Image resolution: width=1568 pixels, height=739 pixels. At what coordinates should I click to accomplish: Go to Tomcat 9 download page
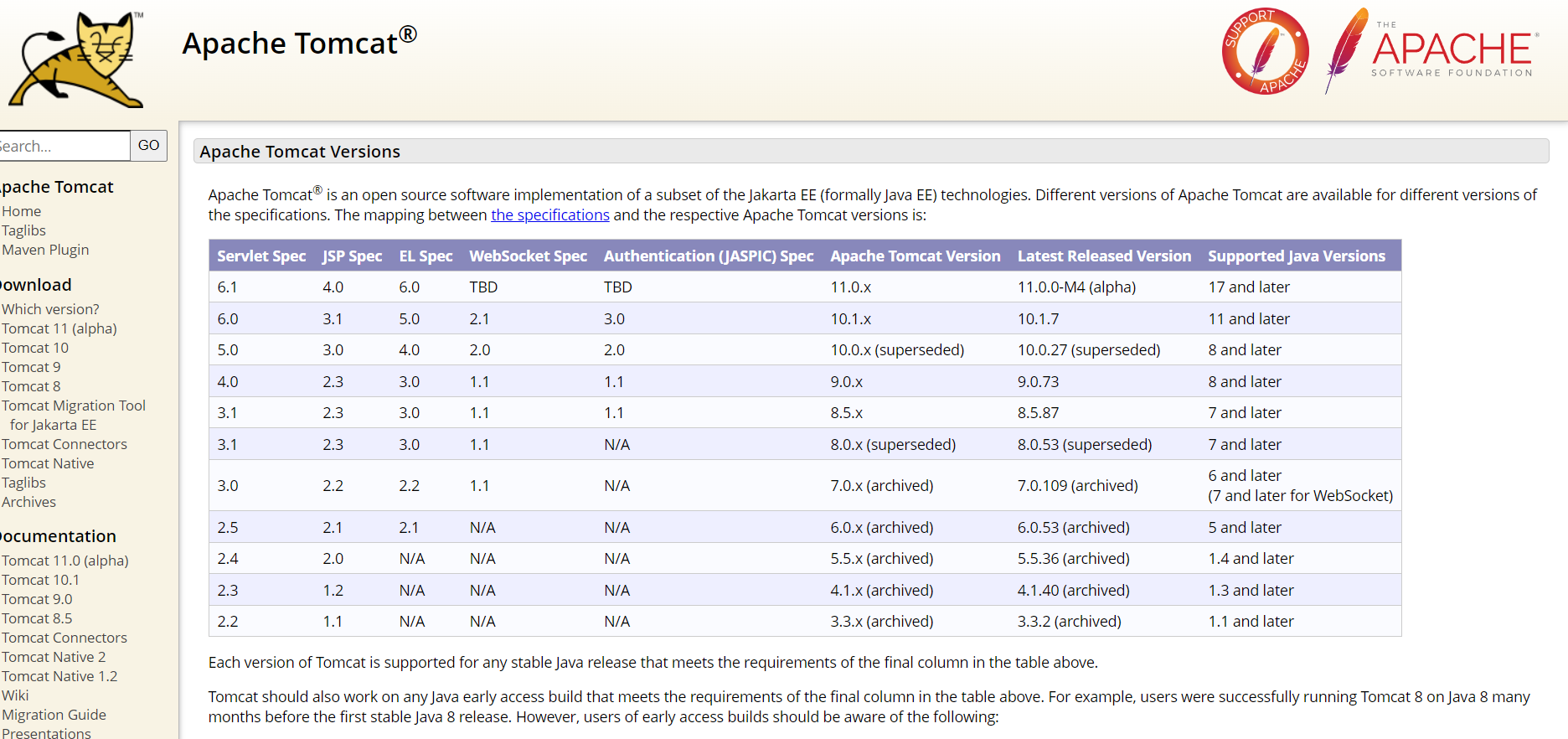(31, 367)
